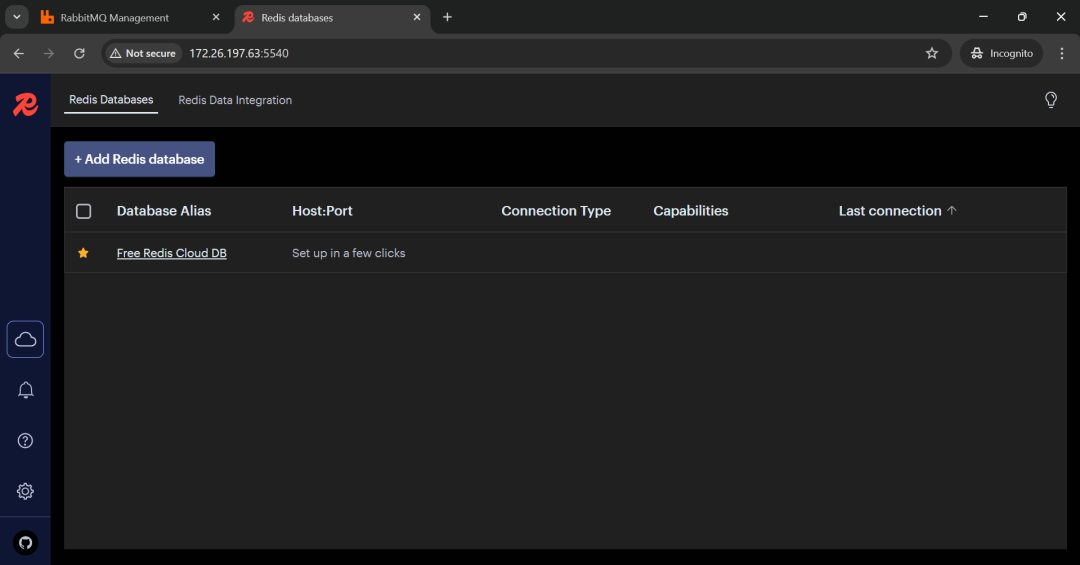This screenshot has height=565, width=1080.
Task: Restore down the browser window
Action: coord(1021,17)
